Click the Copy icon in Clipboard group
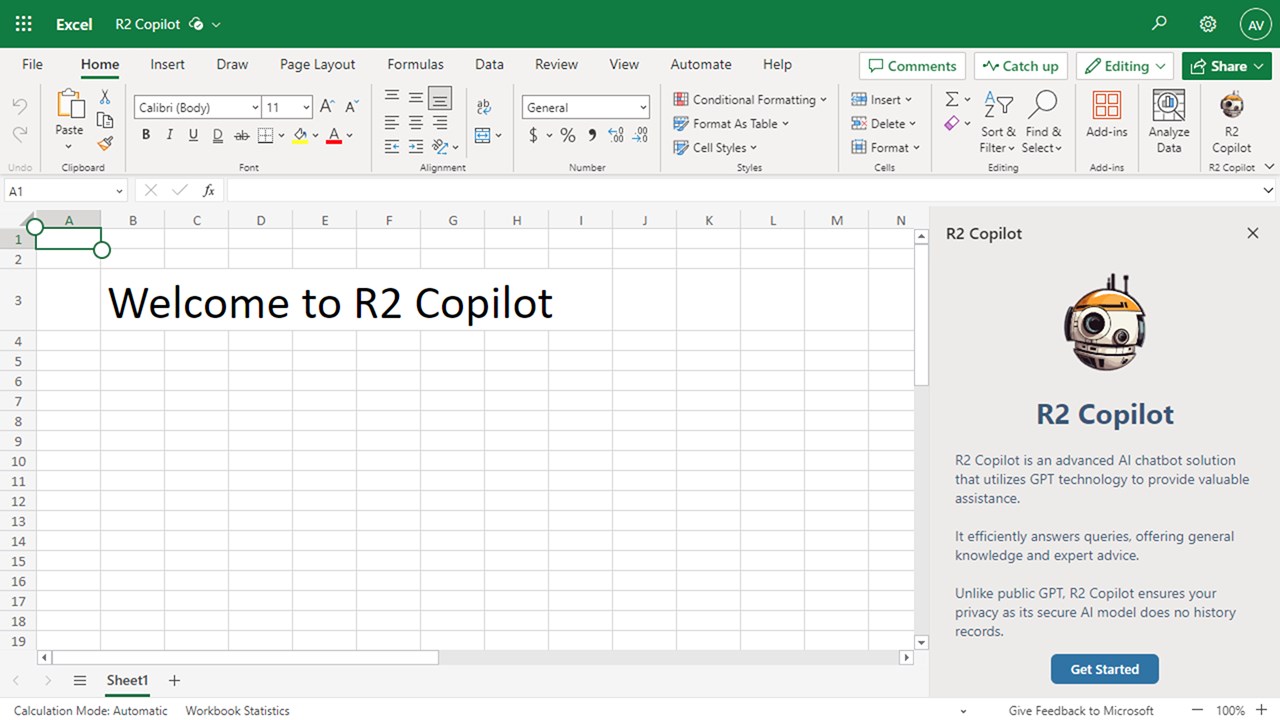The height and width of the screenshot is (720, 1280). coord(105,120)
